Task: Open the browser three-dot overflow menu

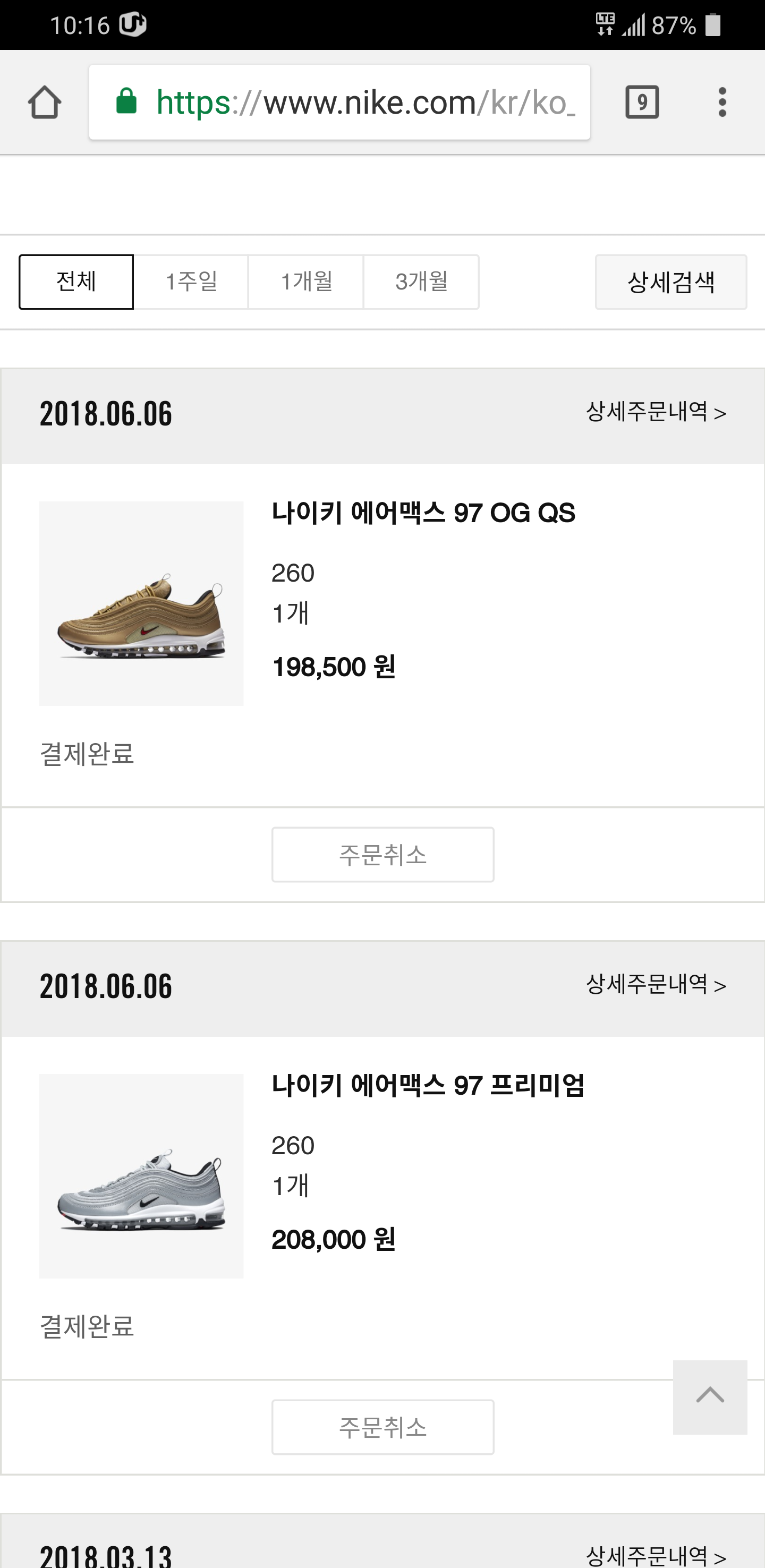Action: click(722, 101)
